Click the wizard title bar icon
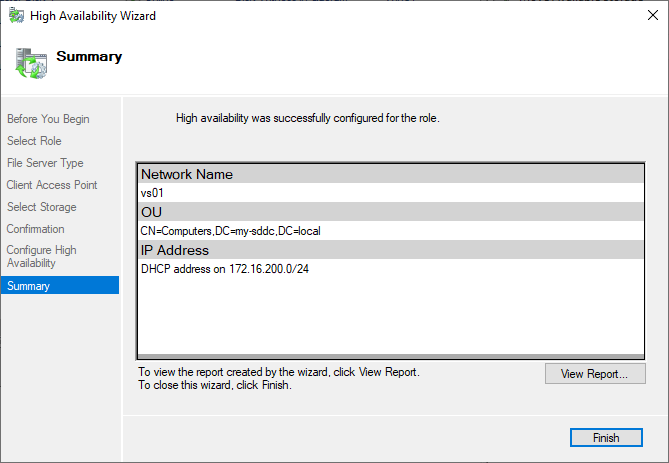 (16, 16)
